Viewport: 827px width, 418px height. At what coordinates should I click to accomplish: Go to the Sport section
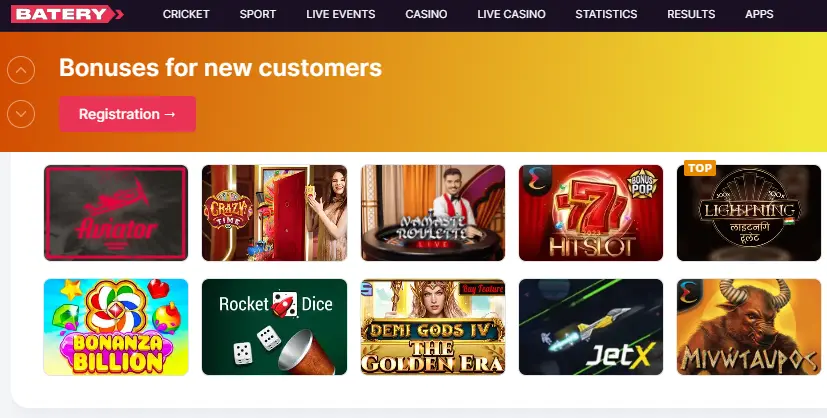(x=258, y=14)
